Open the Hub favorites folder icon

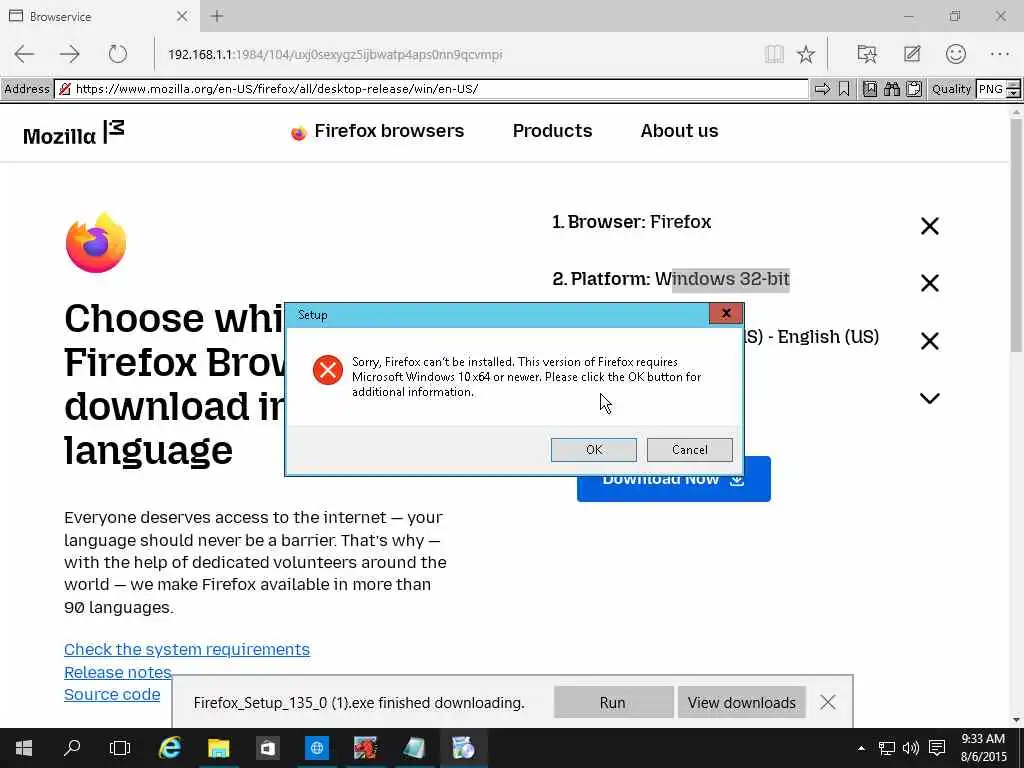[x=867, y=54]
